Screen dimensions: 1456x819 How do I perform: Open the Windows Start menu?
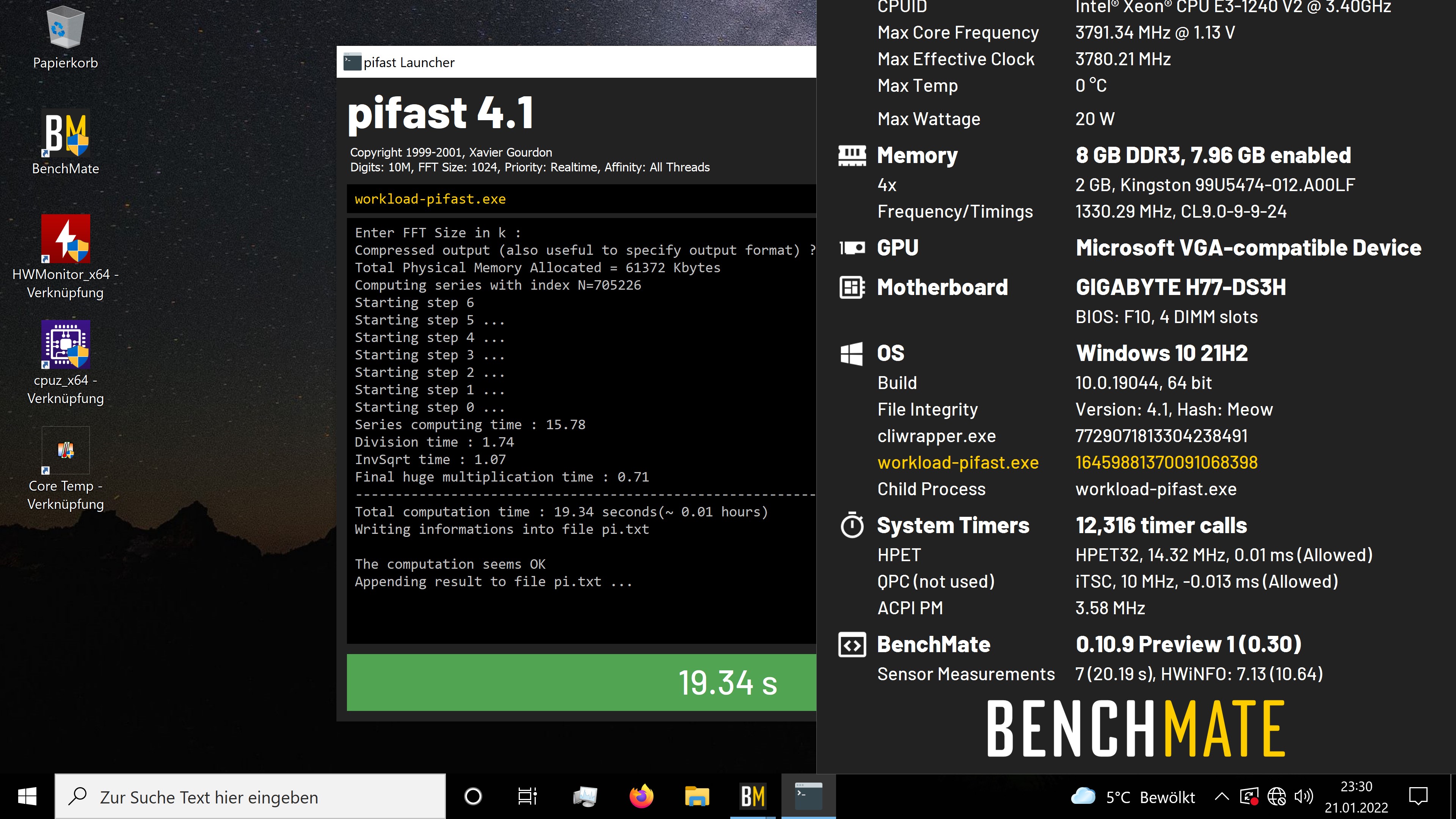[27, 796]
